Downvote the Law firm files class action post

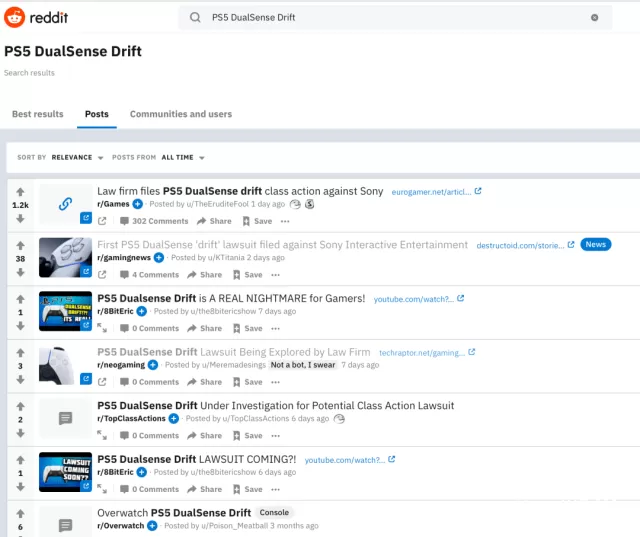20,219
